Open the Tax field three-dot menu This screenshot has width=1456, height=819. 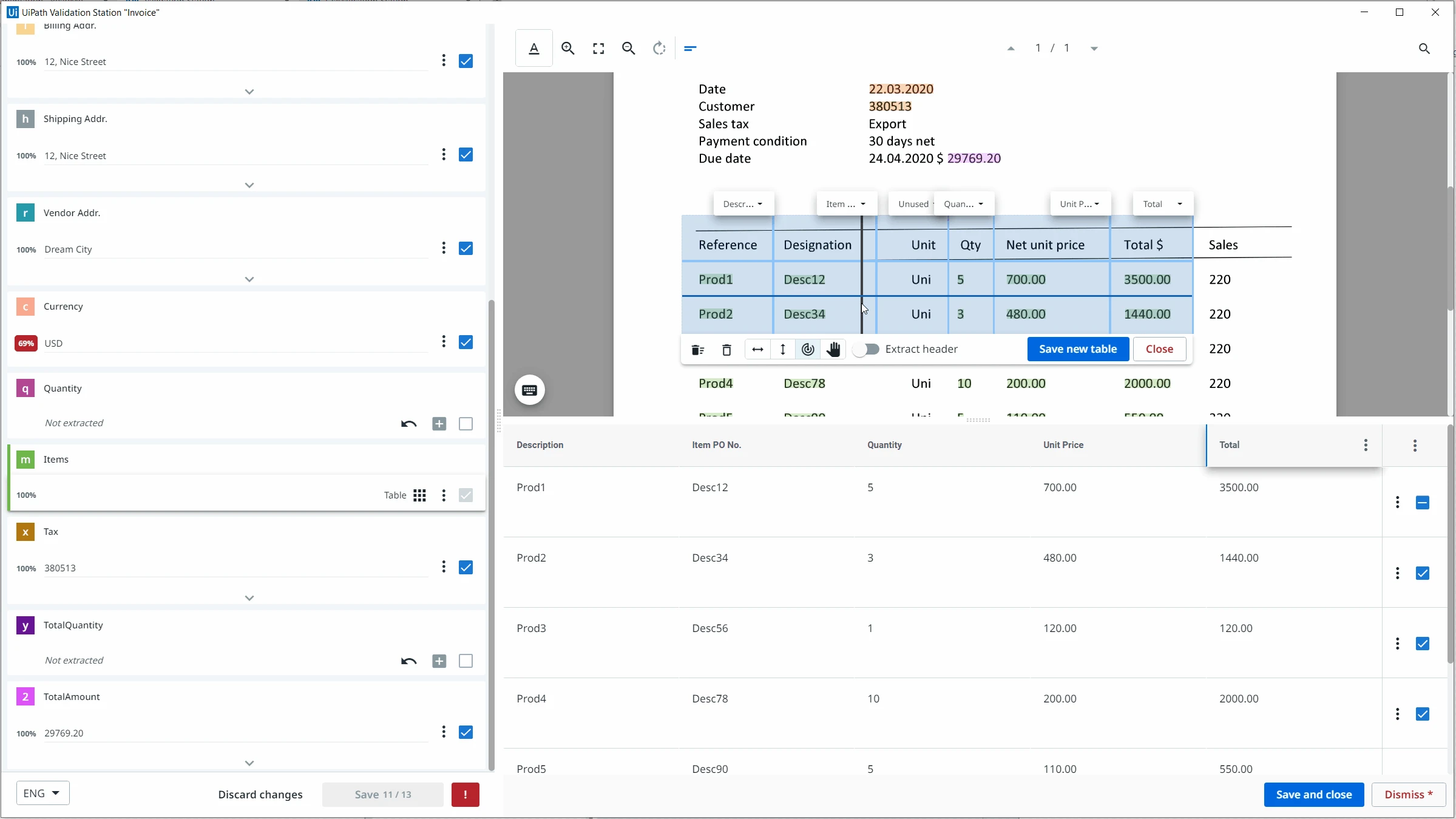point(444,567)
